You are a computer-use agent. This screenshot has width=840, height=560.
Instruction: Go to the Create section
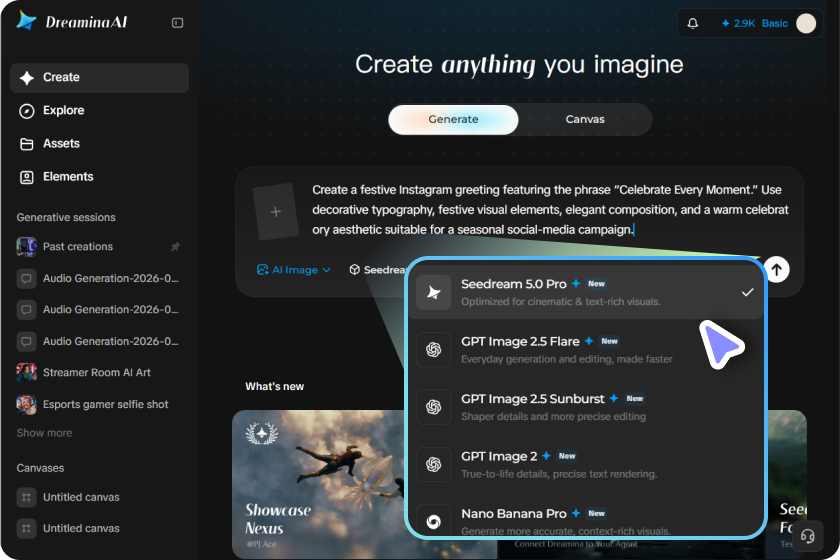[x=99, y=78]
